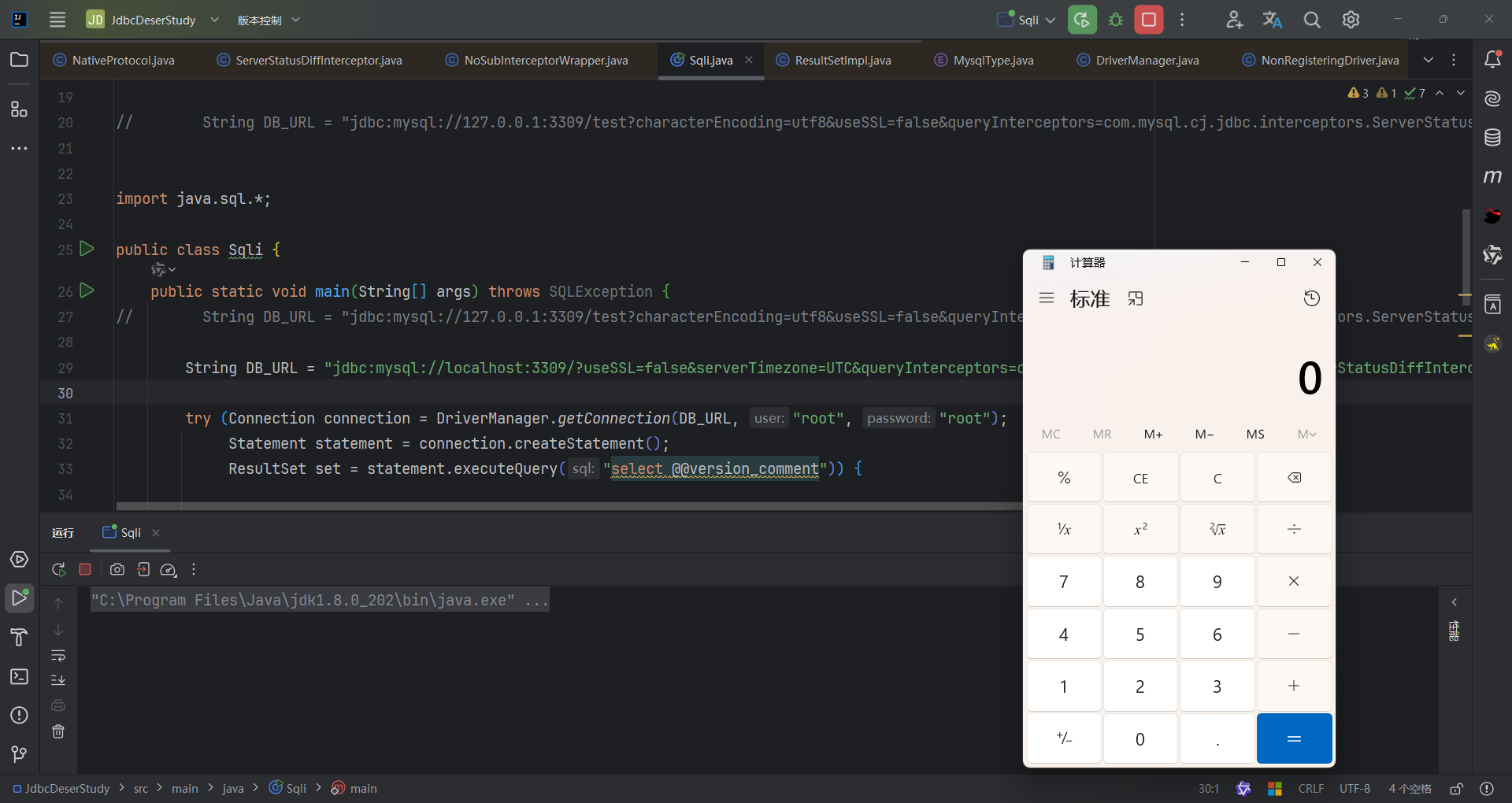Switch to DriverManager.java tab
The image size is (1512, 803).
coord(1139,60)
